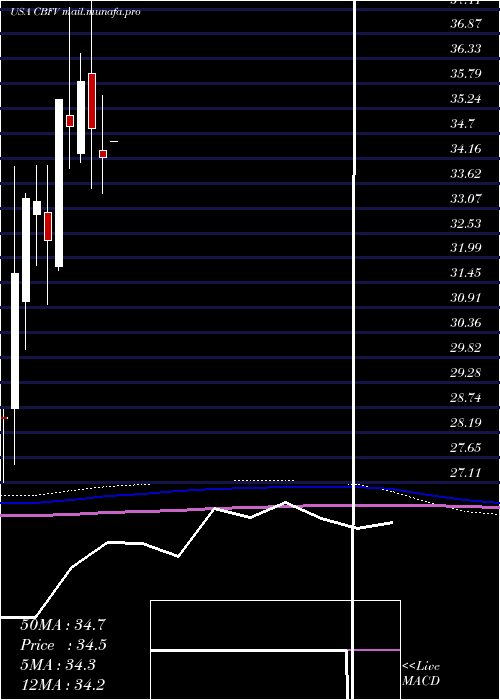
Task: Click the 31.99 price axis label
Action: [x=466, y=247]
